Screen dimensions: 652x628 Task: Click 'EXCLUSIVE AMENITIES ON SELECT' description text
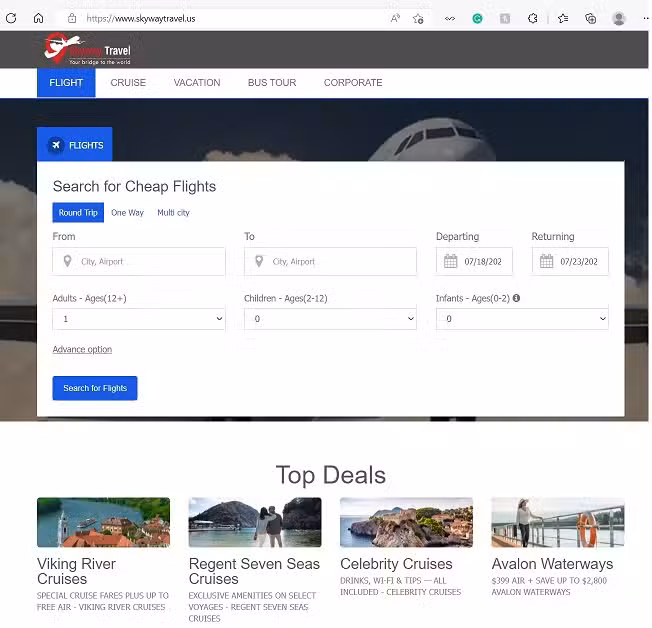pos(252,595)
